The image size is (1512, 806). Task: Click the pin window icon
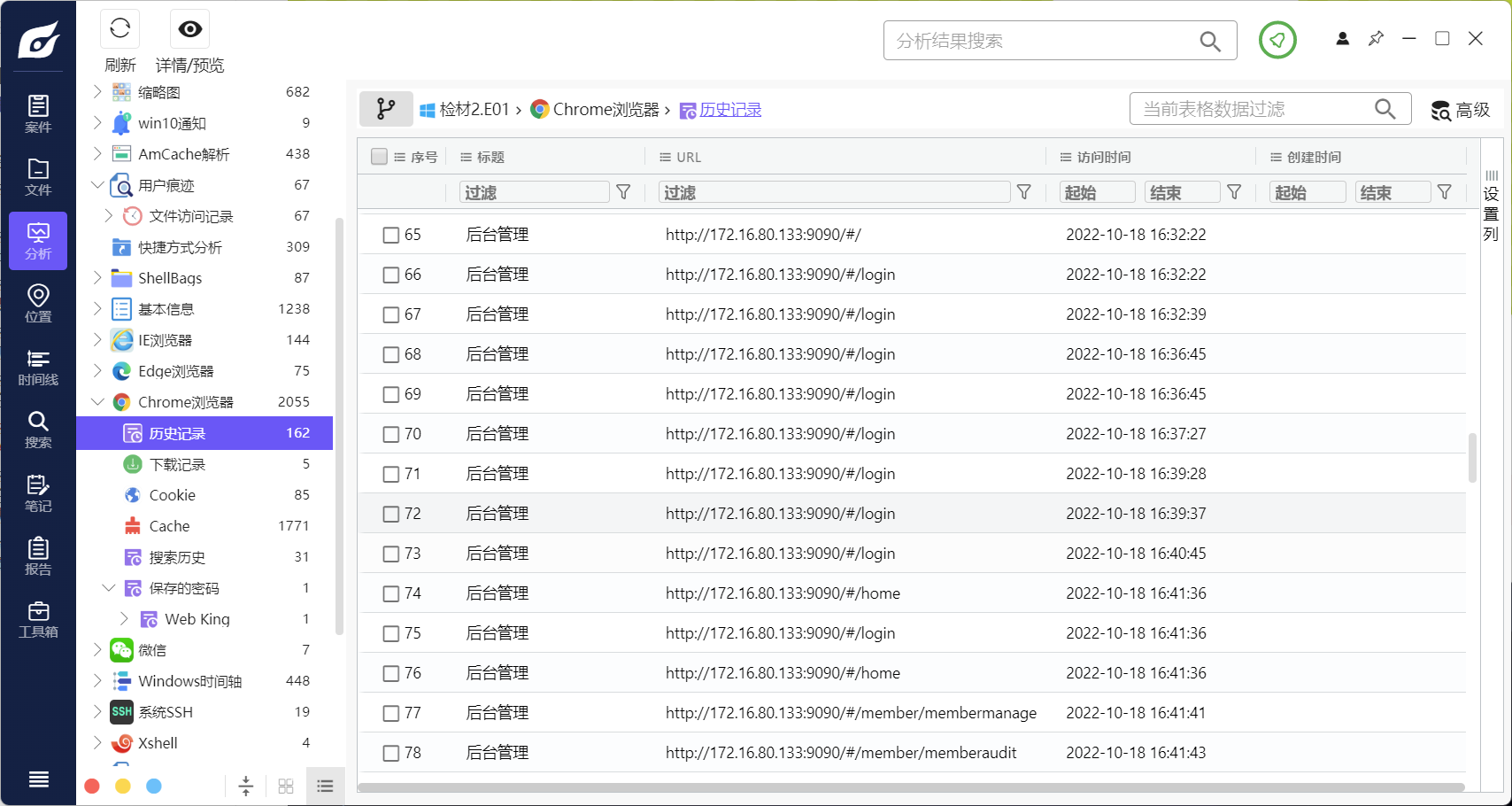[1376, 39]
